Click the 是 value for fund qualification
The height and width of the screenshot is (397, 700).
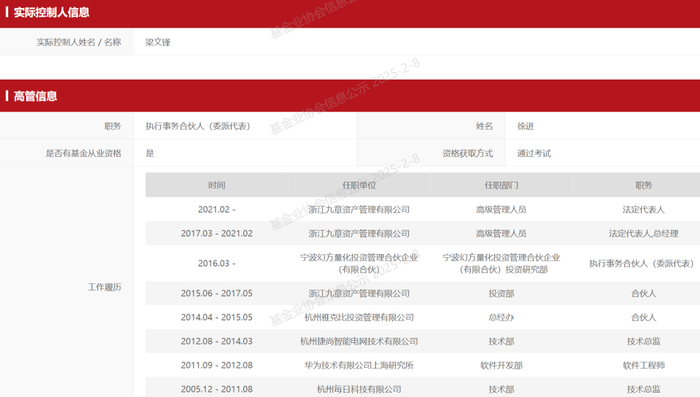[x=150, y=153]
